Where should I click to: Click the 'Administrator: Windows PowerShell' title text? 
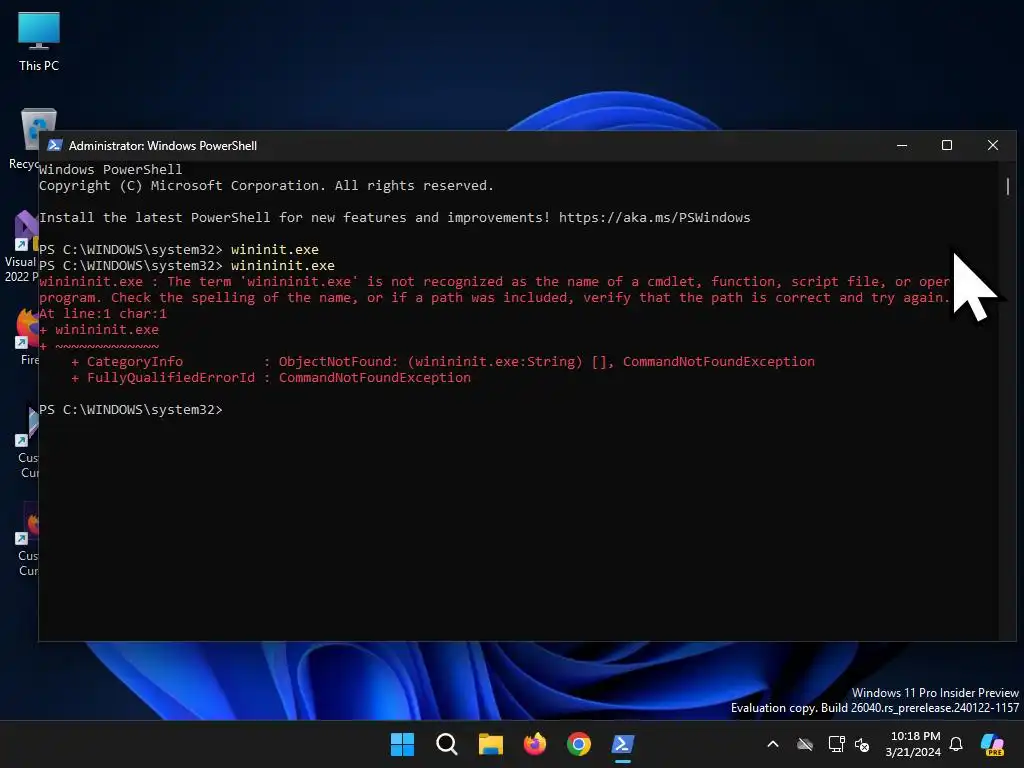163,146
